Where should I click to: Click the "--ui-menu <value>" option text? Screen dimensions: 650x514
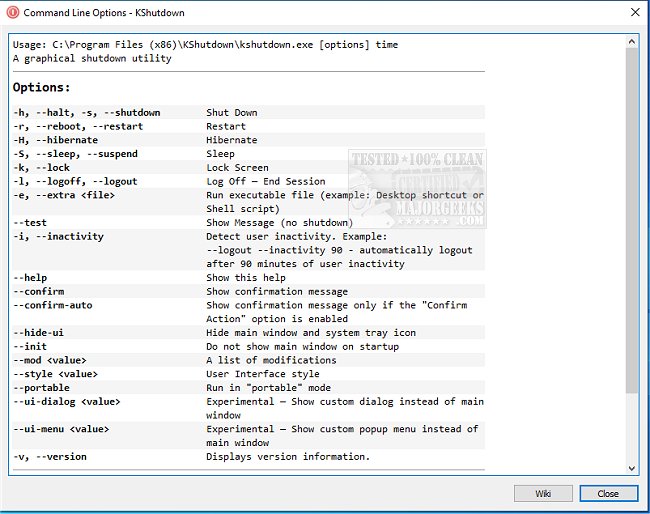point(61,429)
